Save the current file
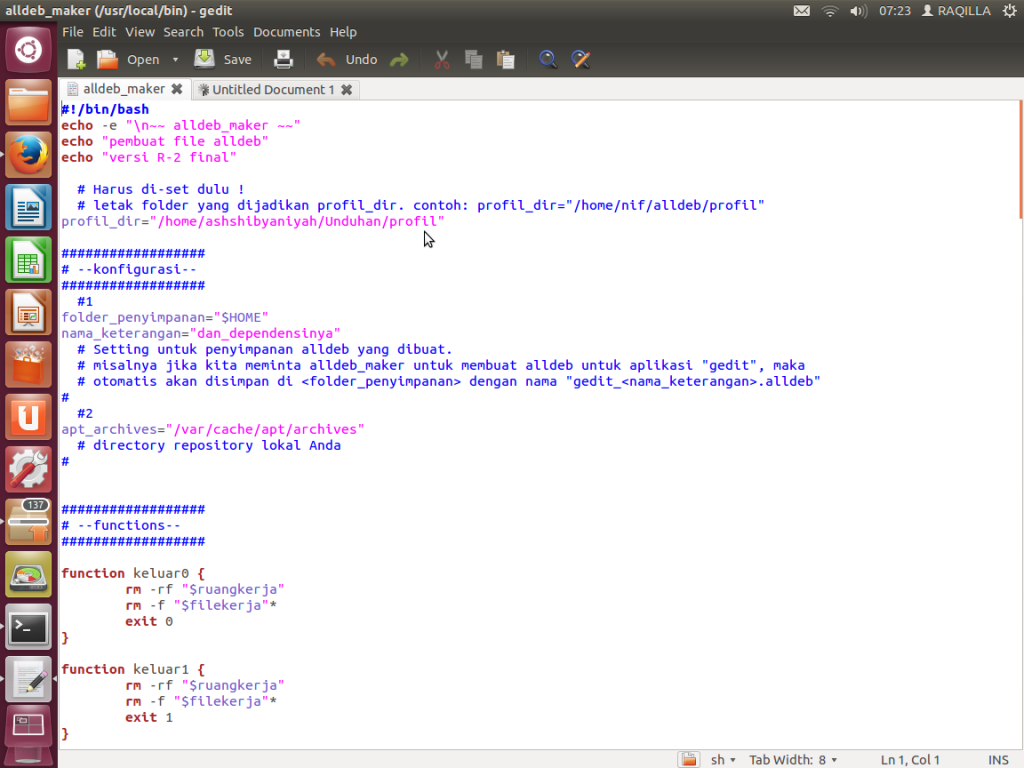The width and height of the screenshot is (1024, 768). (223, 59)
